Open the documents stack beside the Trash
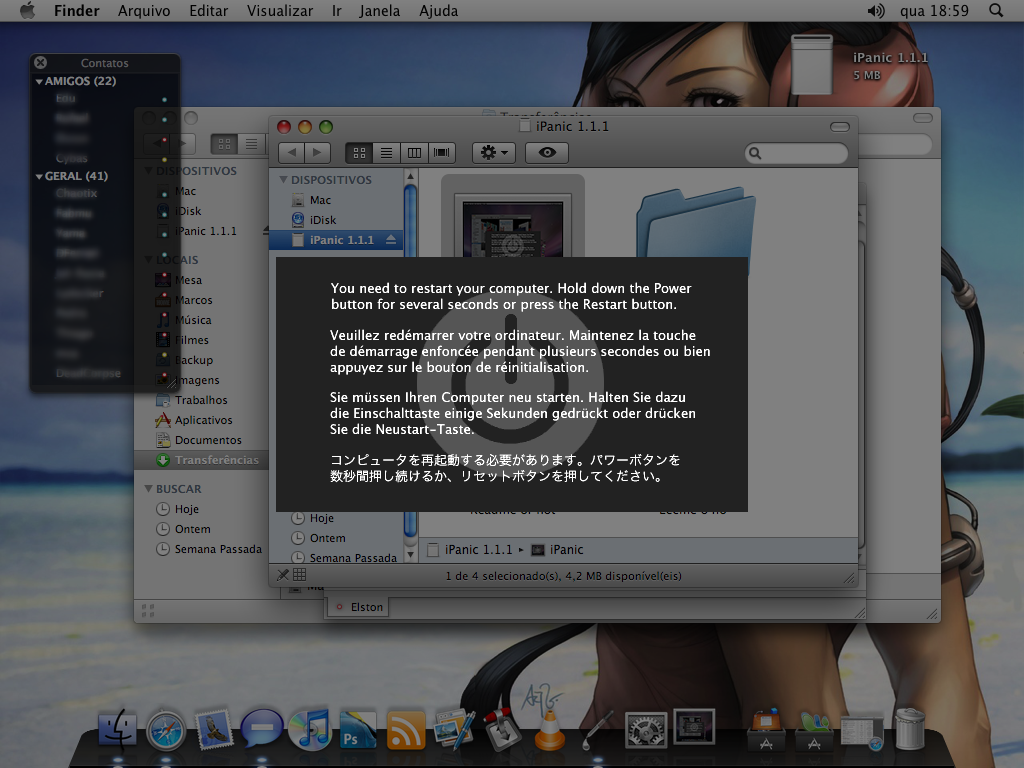 [x=861, y=731]
